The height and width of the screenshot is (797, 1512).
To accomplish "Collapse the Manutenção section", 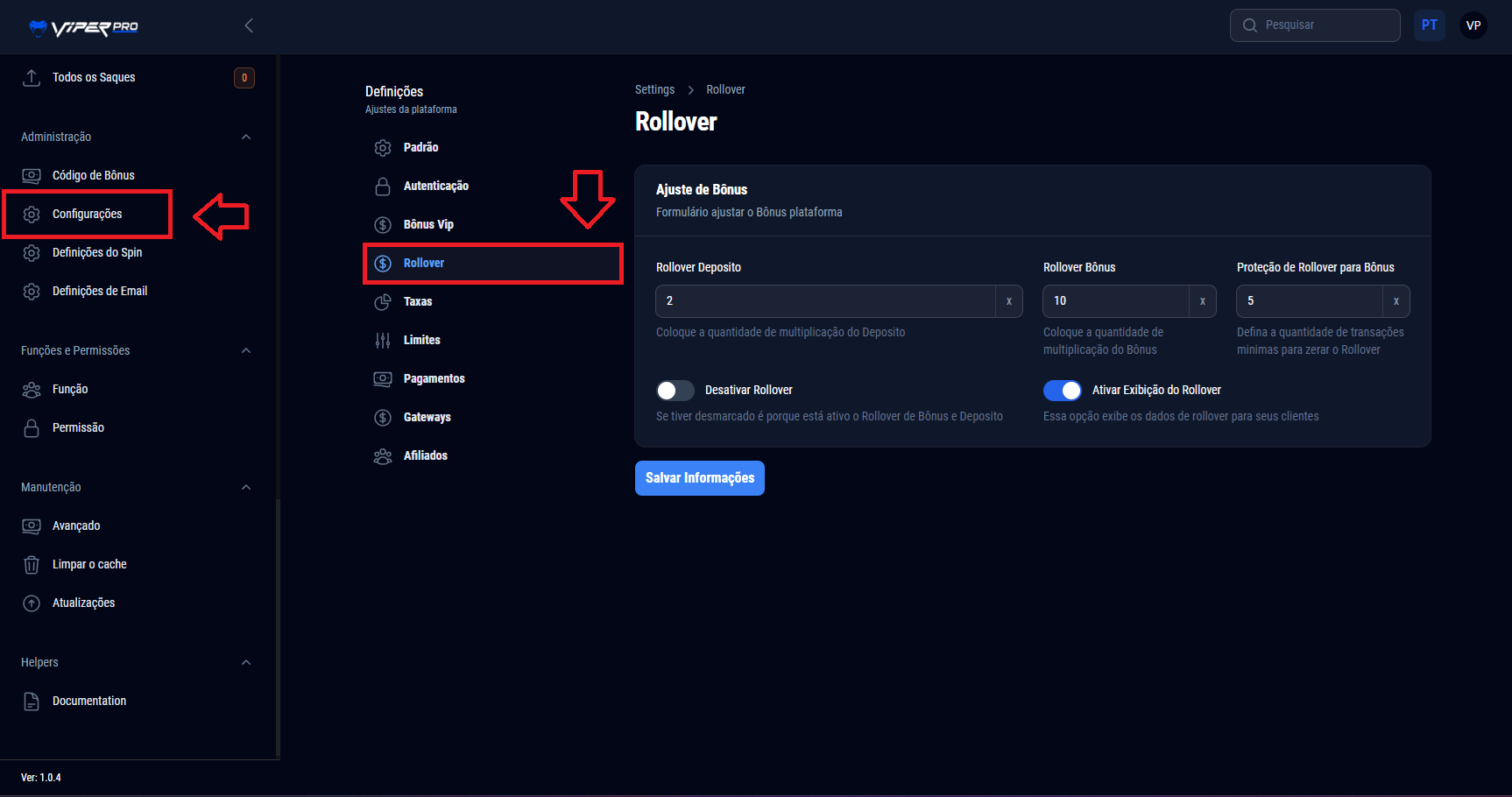I will click(x=246, y=488).
